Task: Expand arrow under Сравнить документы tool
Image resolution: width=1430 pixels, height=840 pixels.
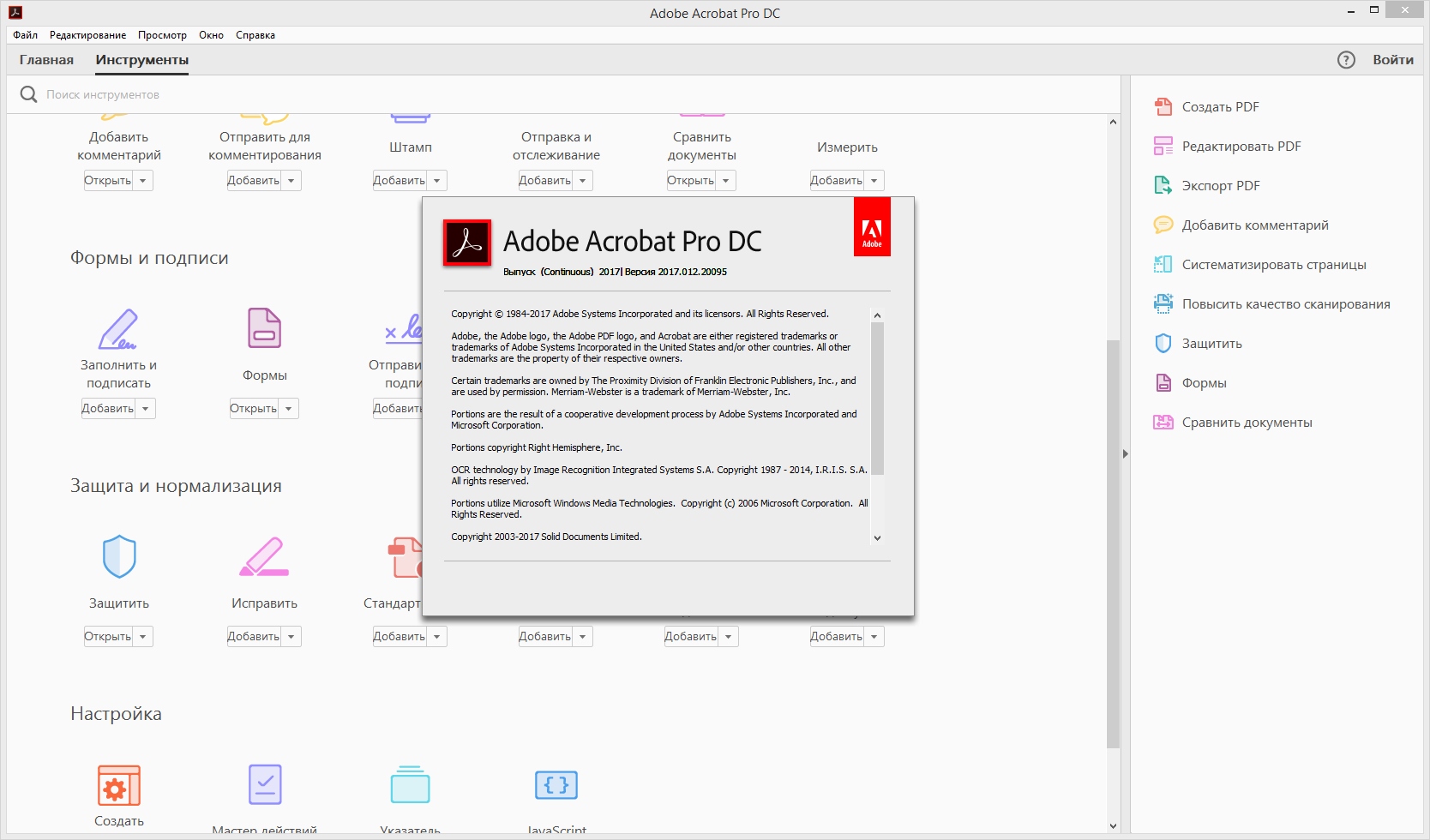Action: (x=726, y=181)
